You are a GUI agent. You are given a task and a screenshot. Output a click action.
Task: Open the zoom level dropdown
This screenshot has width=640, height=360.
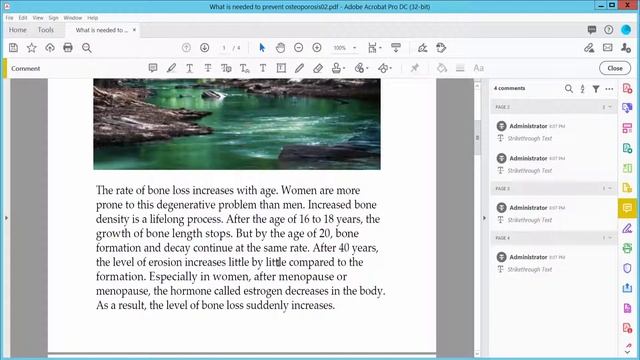click(355, 48)
